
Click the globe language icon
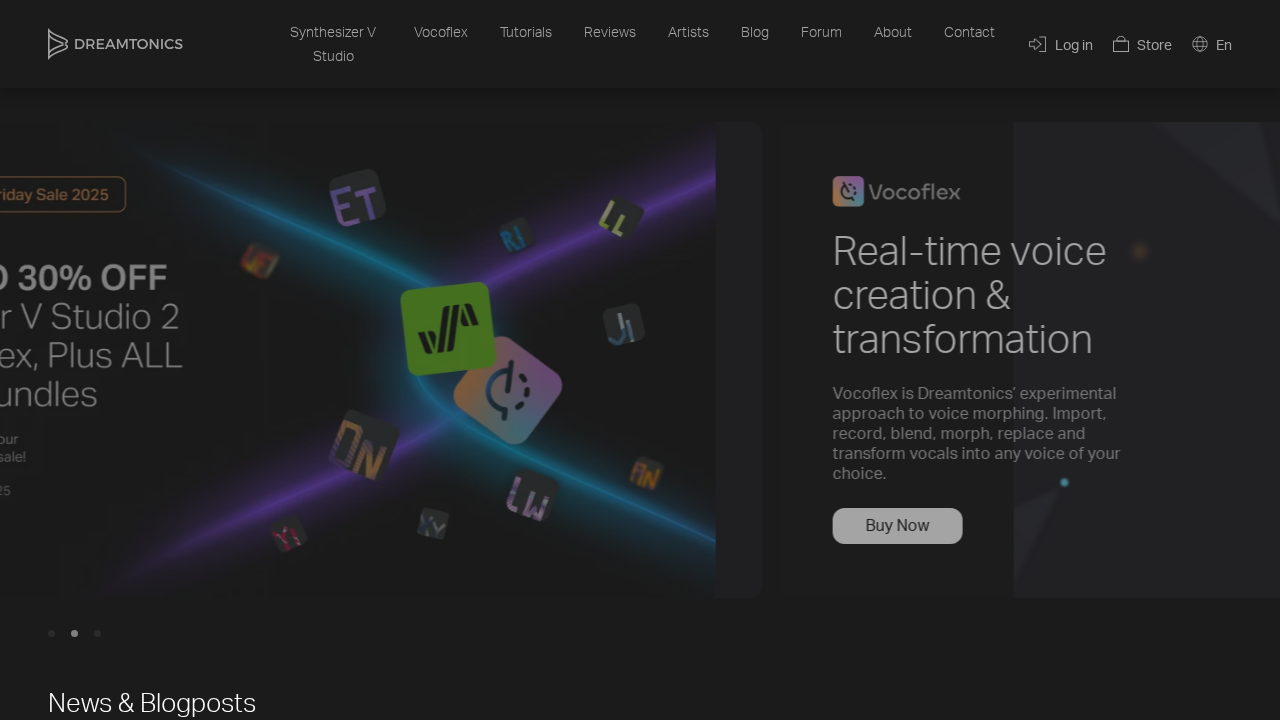pos(1199,44)
